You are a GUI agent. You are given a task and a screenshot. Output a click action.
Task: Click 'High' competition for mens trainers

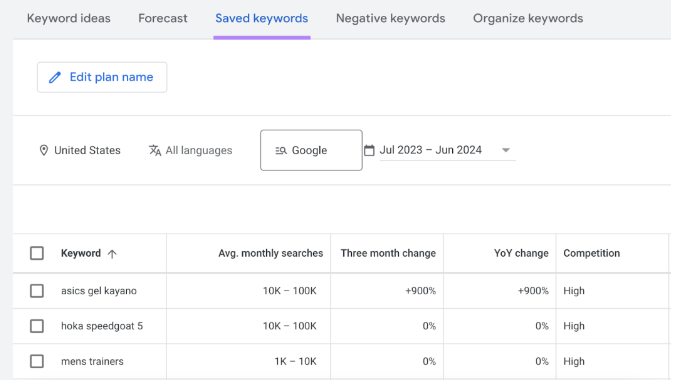pyautogui.click(x=574, y=361)
